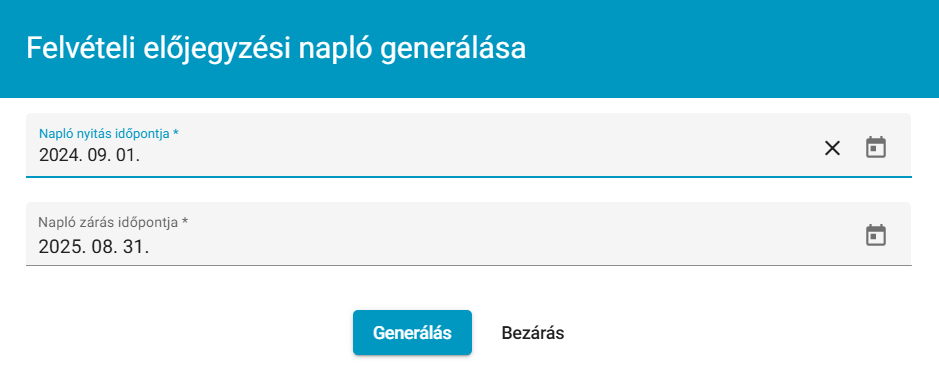This screenshot has width=939, height=374.
Task: Place cursor in date value 2024. 09. 01.
Action: [x=89, y=156]
